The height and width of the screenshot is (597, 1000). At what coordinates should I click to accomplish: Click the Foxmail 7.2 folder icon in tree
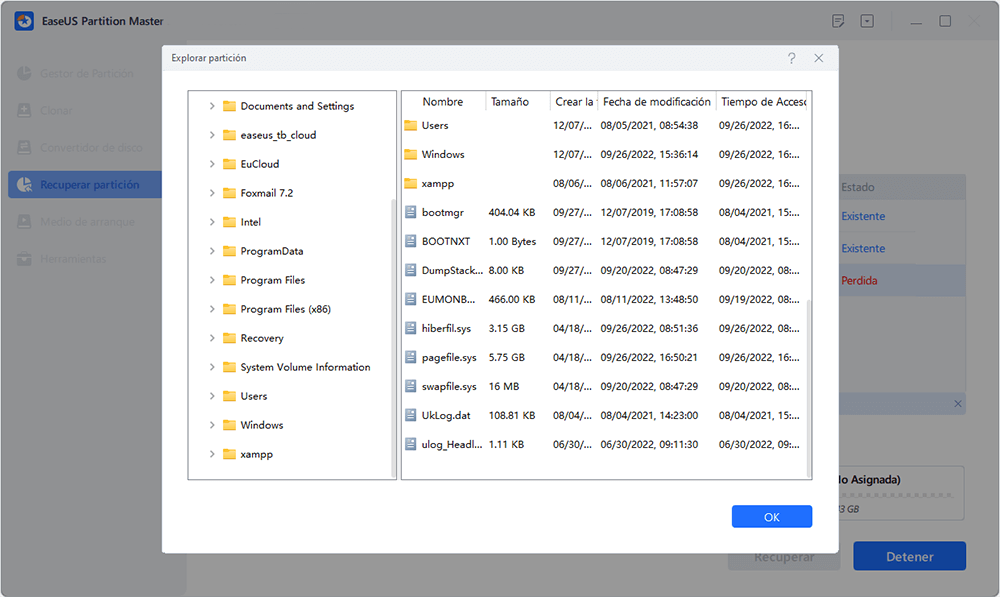pos(230,193)
